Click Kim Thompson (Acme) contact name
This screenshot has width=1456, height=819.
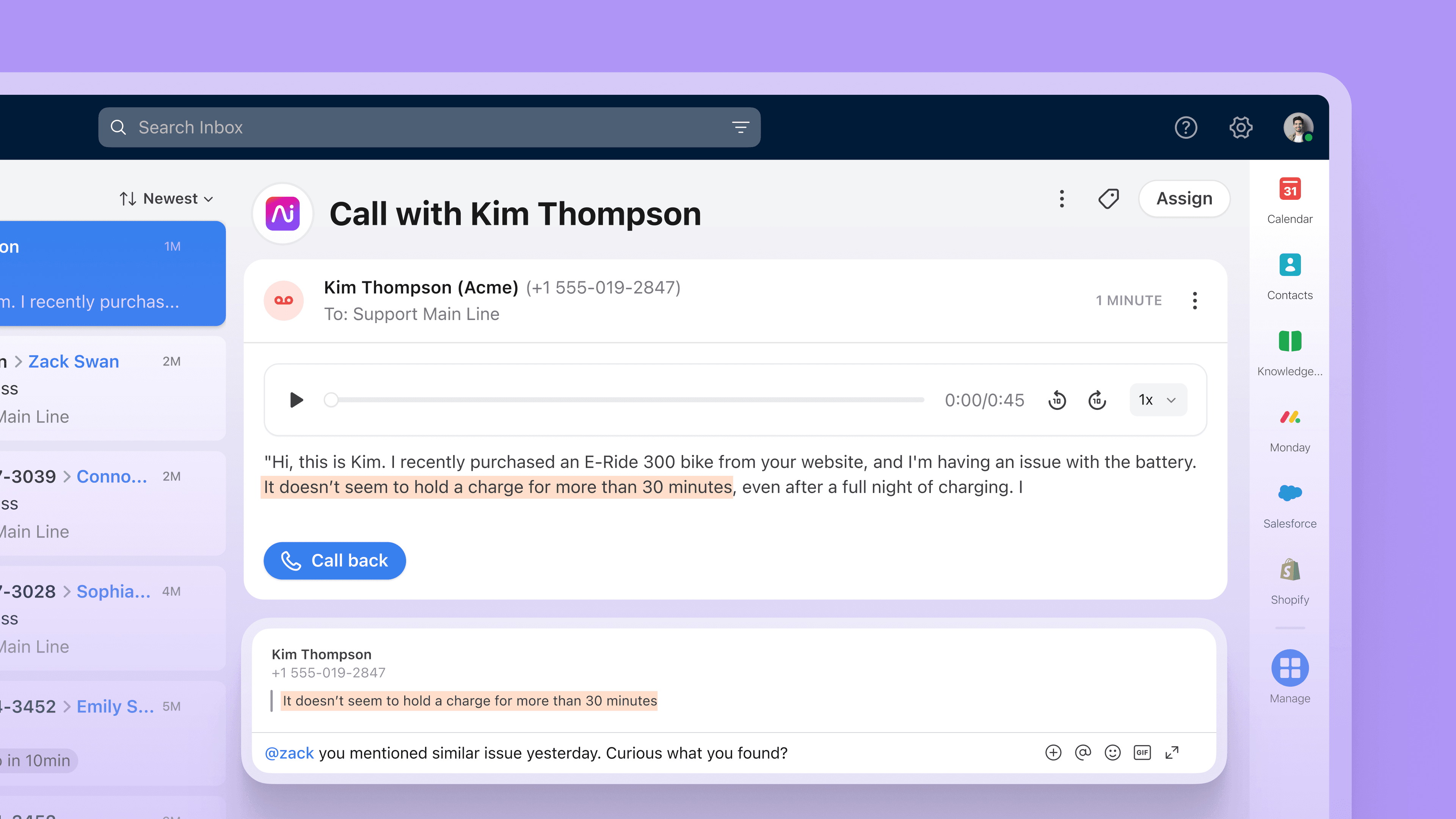pyautogui.click(x=421, y=287)
